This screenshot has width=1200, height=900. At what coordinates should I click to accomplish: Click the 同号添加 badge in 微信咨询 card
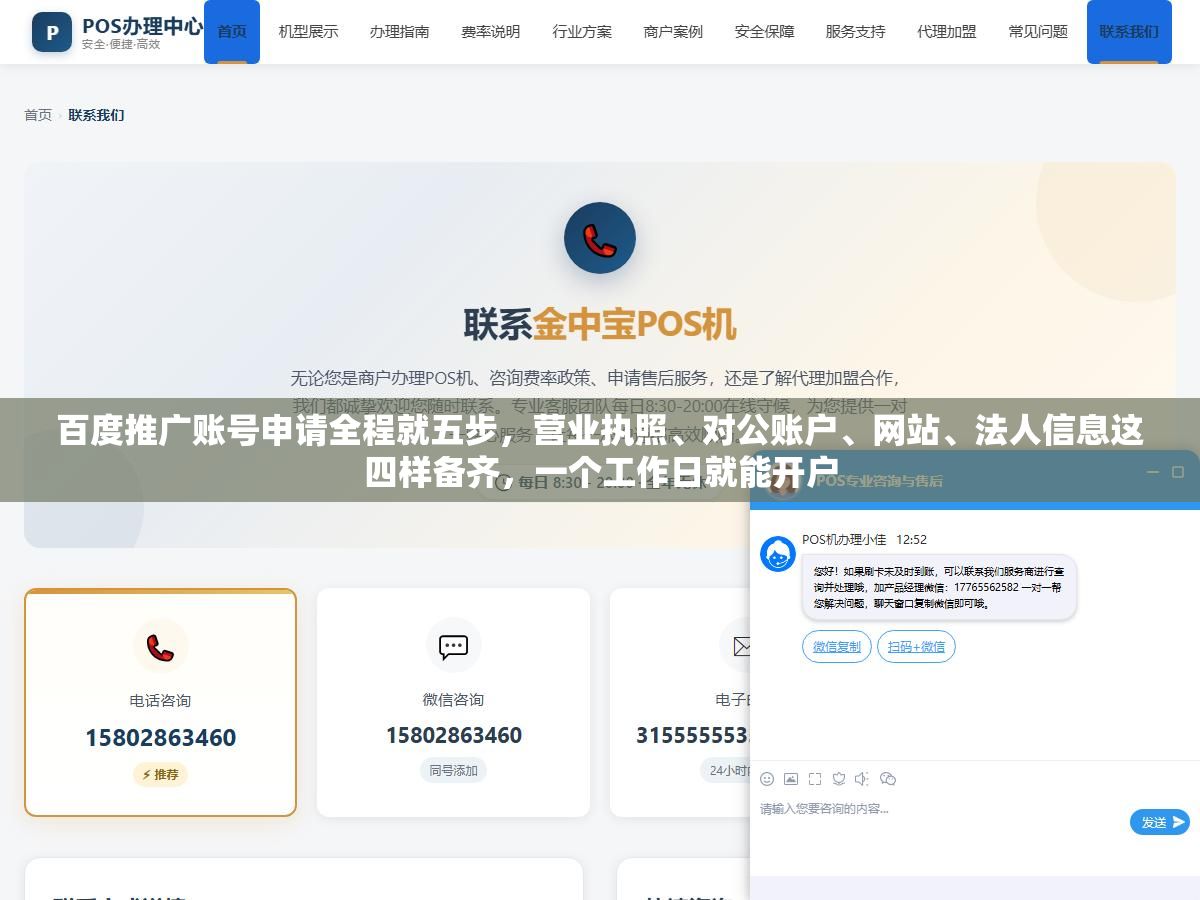pyautogui.click(x=454, y=770)
